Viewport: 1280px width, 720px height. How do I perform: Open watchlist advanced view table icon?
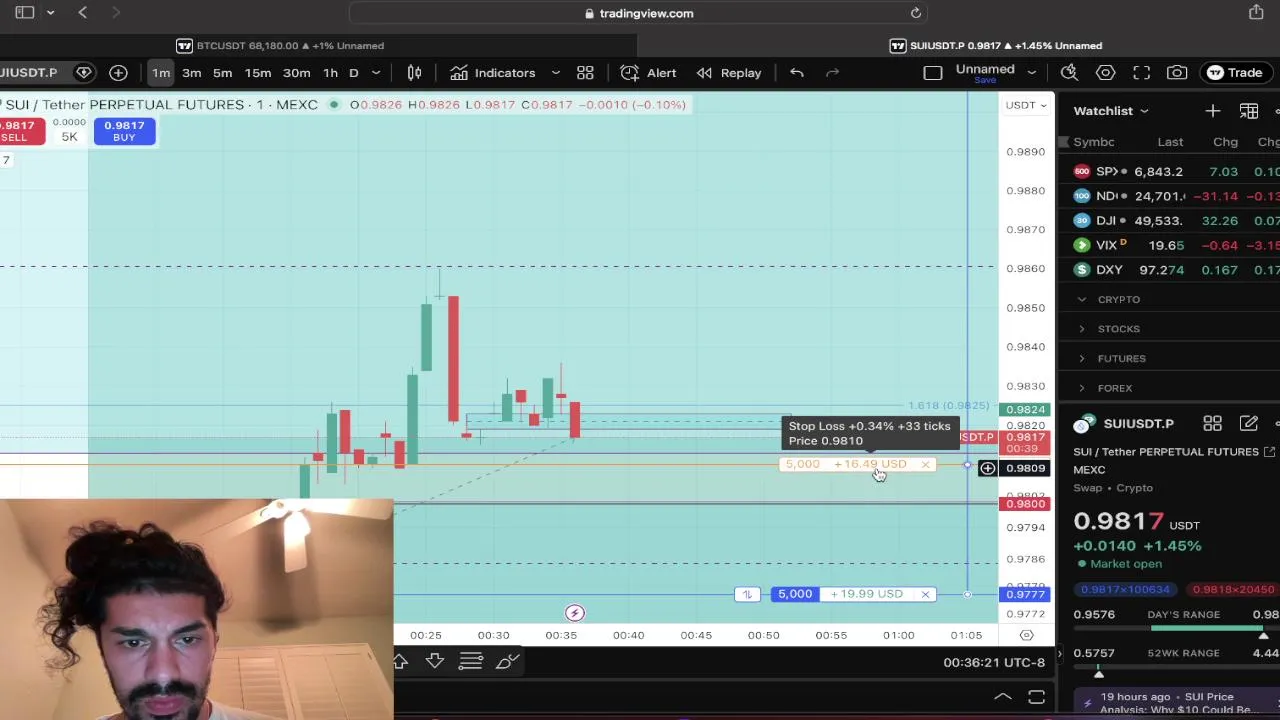click(x=1249, y=111)
